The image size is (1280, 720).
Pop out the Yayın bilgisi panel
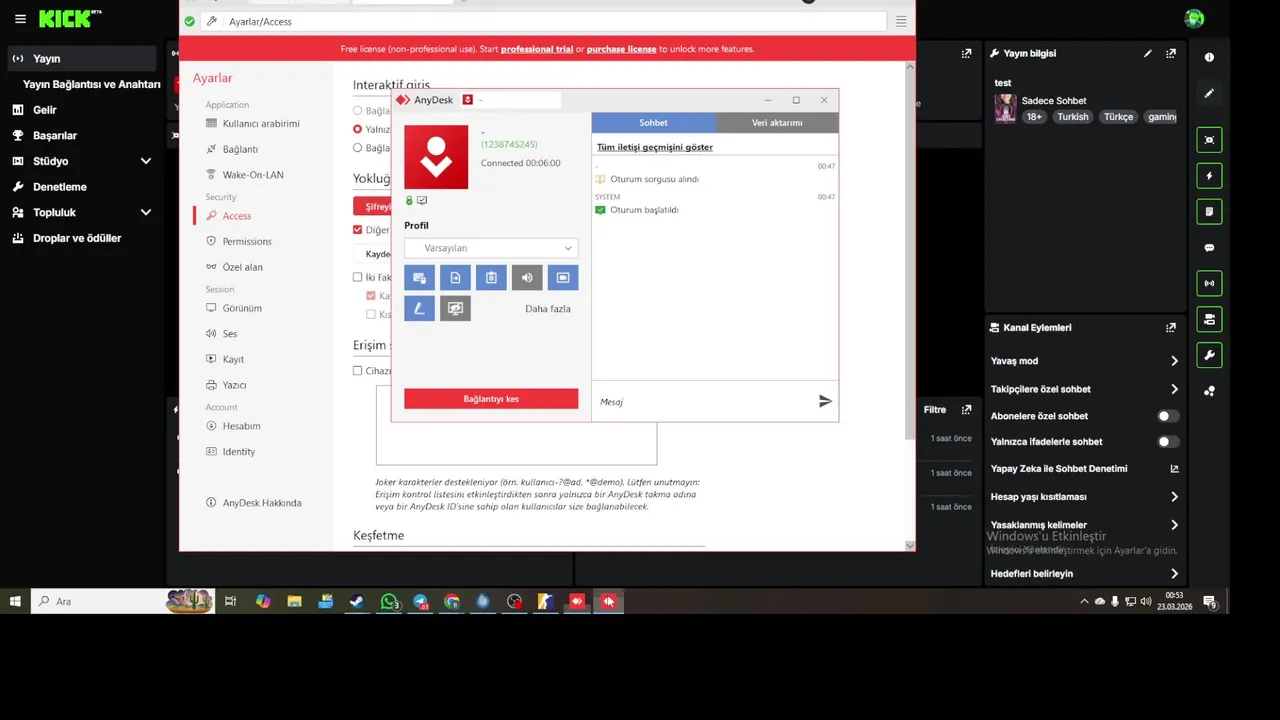1171,53
